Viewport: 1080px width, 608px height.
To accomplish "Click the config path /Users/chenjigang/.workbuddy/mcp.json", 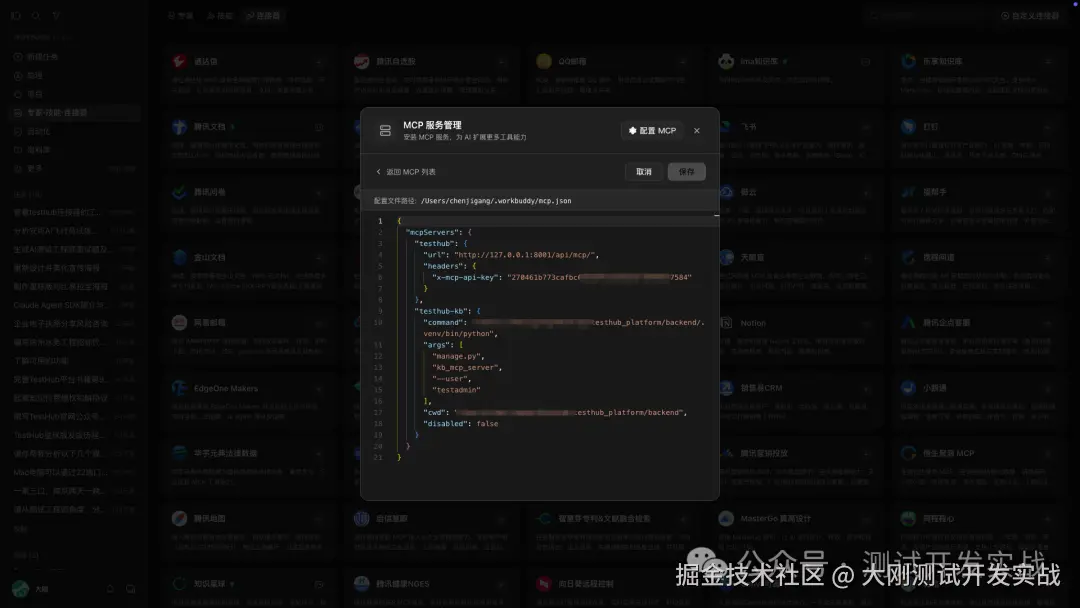I will (496, 201).
